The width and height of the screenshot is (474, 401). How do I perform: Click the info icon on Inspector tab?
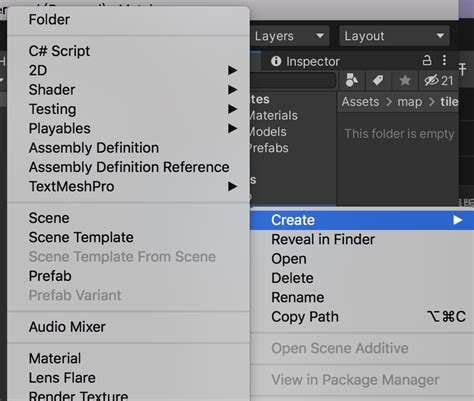[x=276, y=61]
